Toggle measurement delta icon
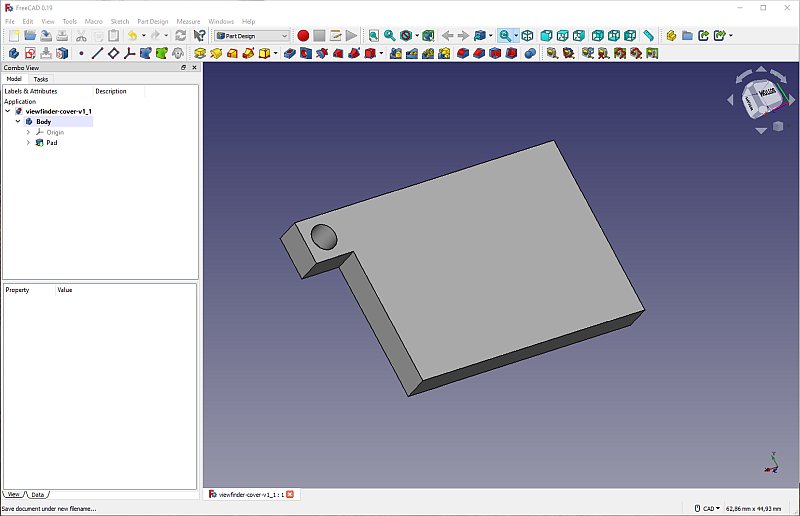The width and height of the screenshot is (800, 516). tap(652, 53)
